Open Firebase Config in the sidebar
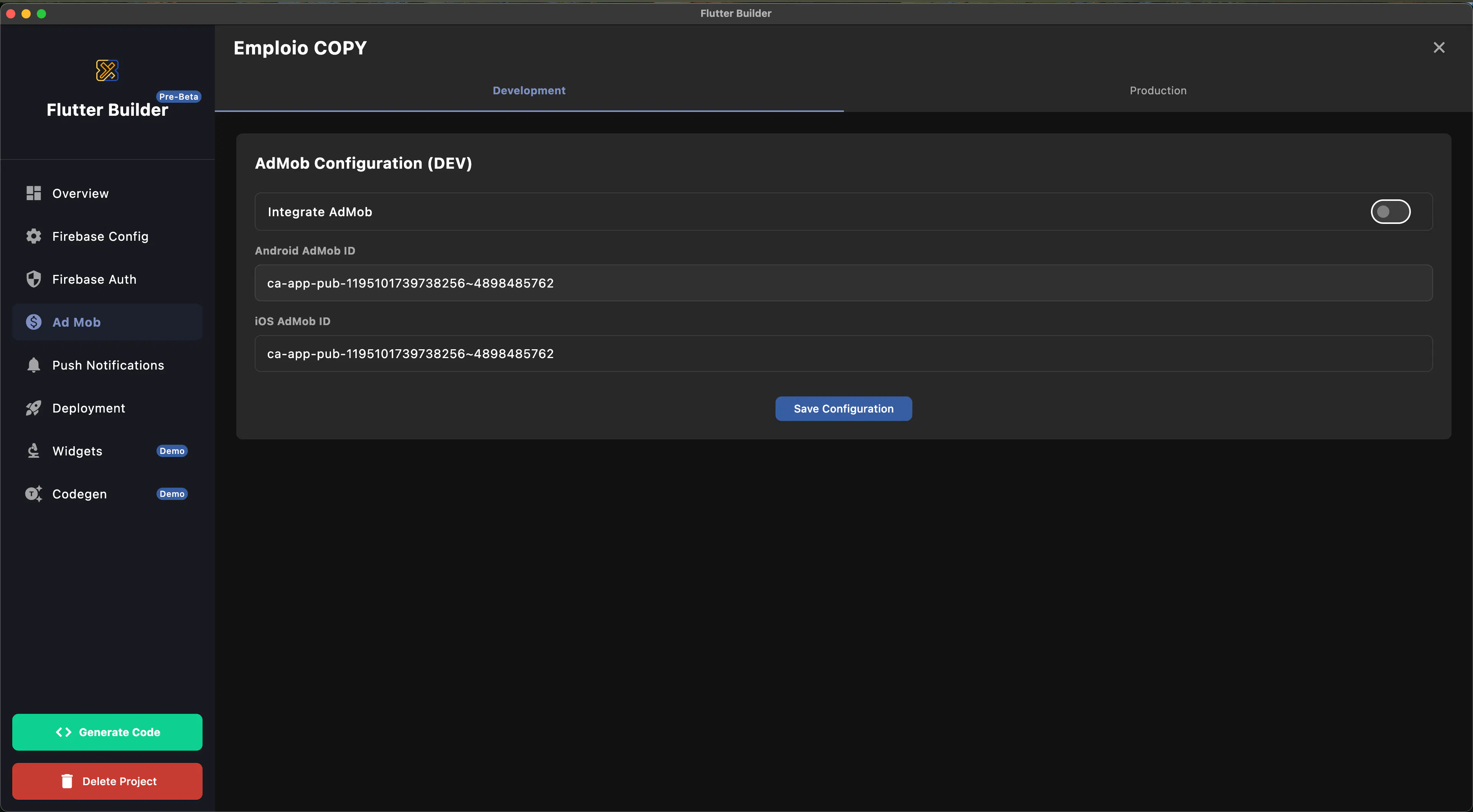 107,236
